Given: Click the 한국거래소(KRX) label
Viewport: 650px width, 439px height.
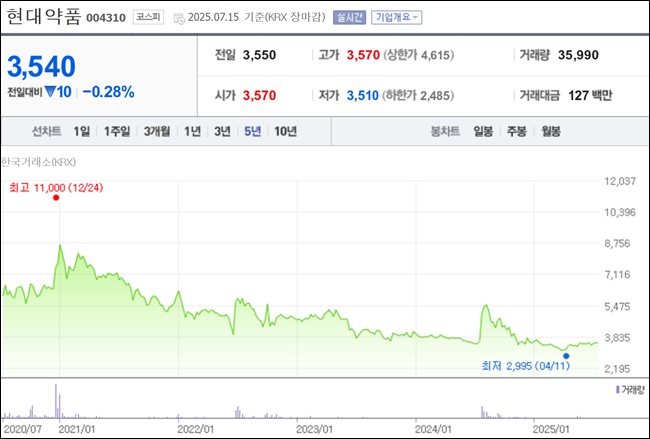Looking at the screenshot, I should 38,162.
